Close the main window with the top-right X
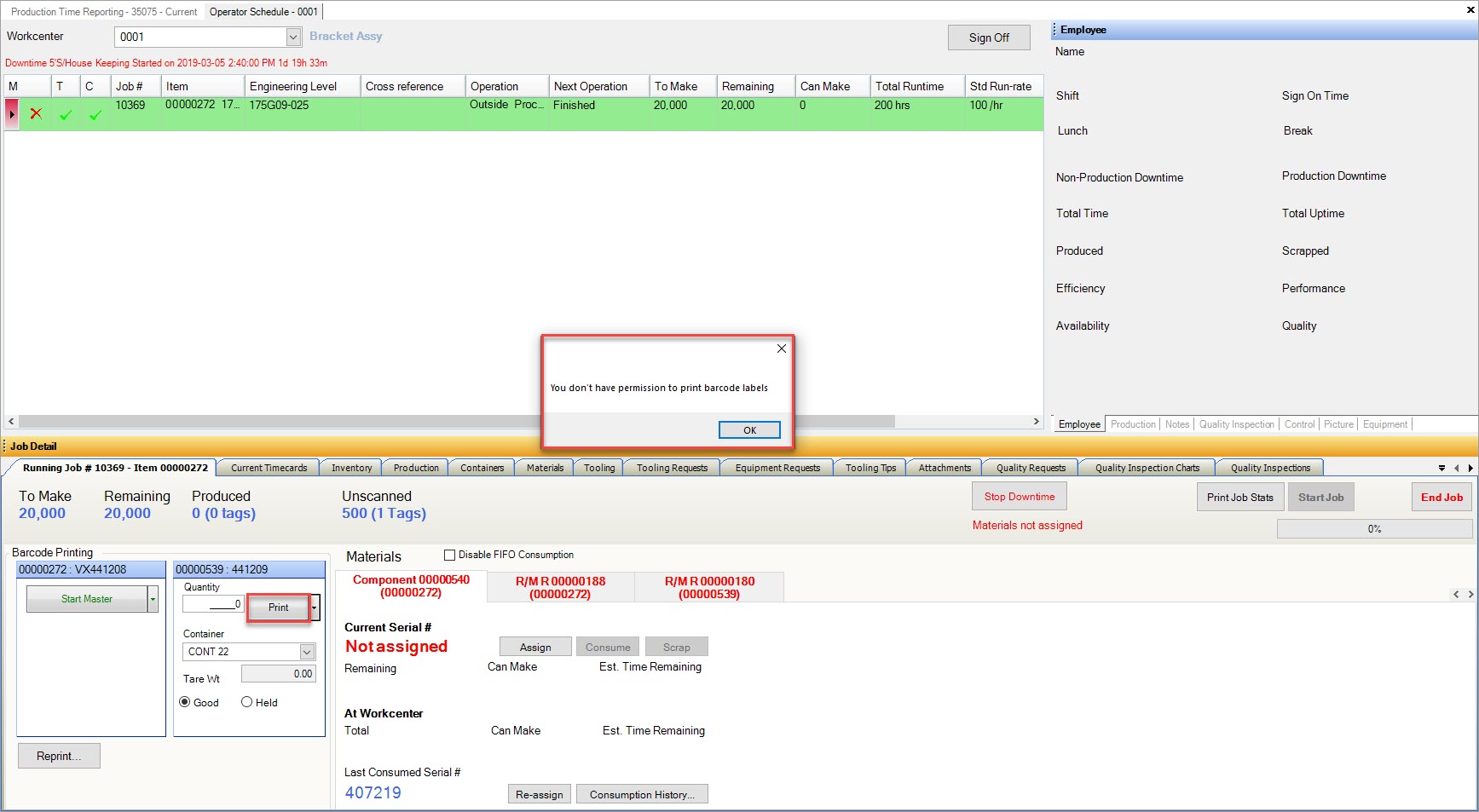The width and height of the screenshot is (1479, 812). click(1470, 10)
